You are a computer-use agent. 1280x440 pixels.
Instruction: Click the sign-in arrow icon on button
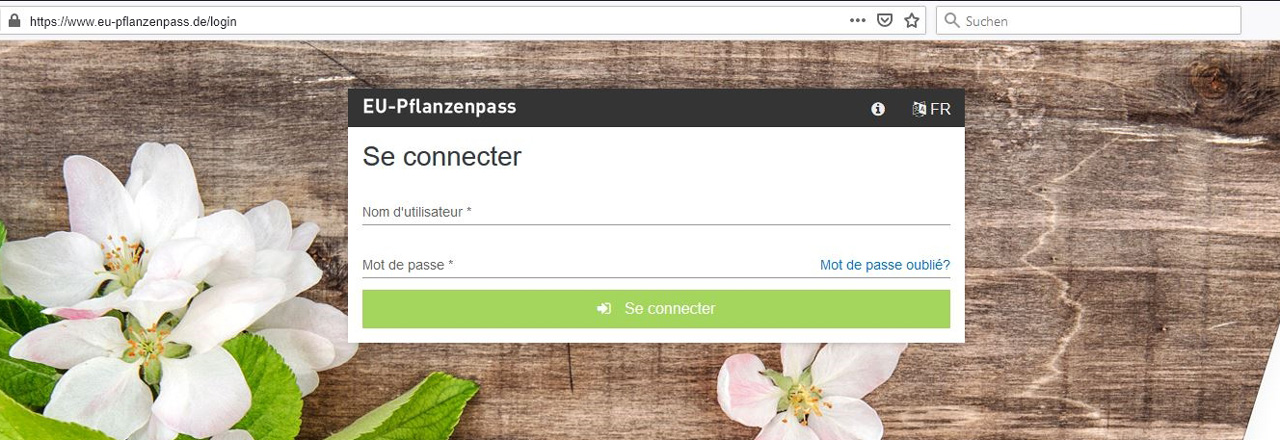point(604,309)
